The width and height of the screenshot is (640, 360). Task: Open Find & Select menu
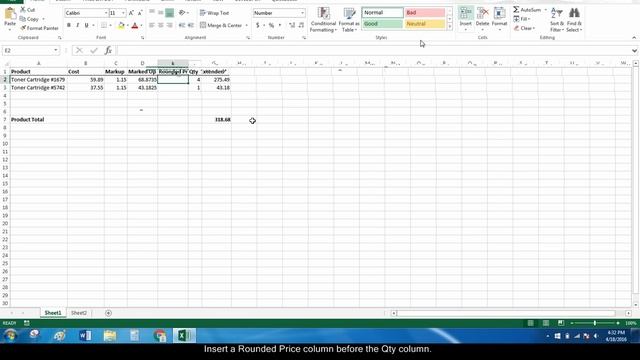[x=574, y=20]
